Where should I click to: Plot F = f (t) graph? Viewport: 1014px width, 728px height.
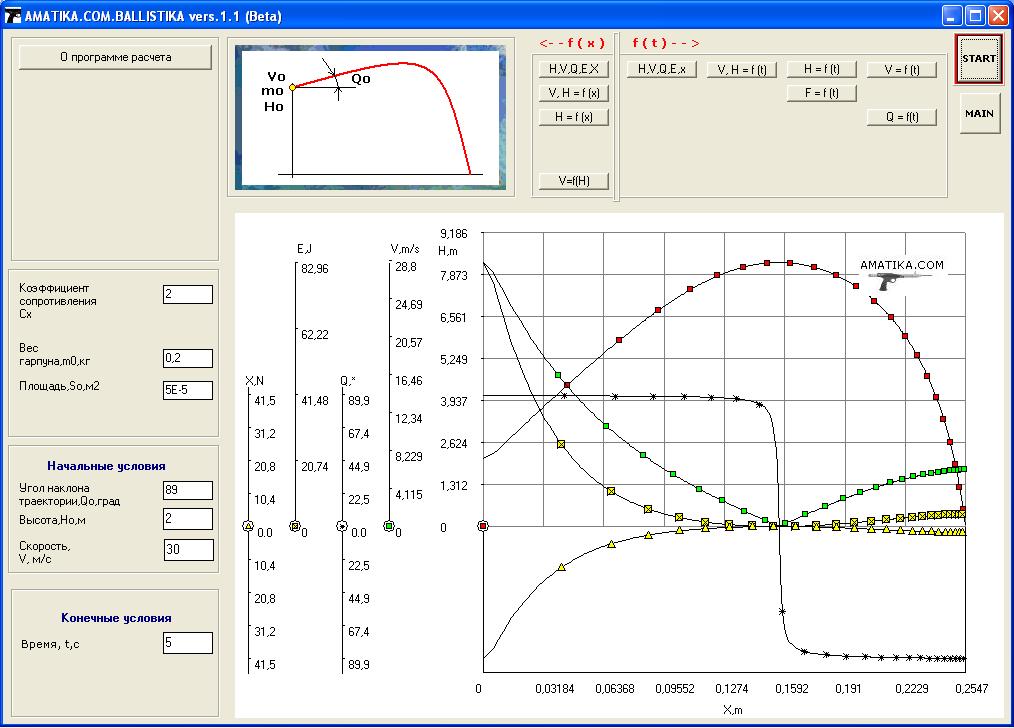click(821, 93)
